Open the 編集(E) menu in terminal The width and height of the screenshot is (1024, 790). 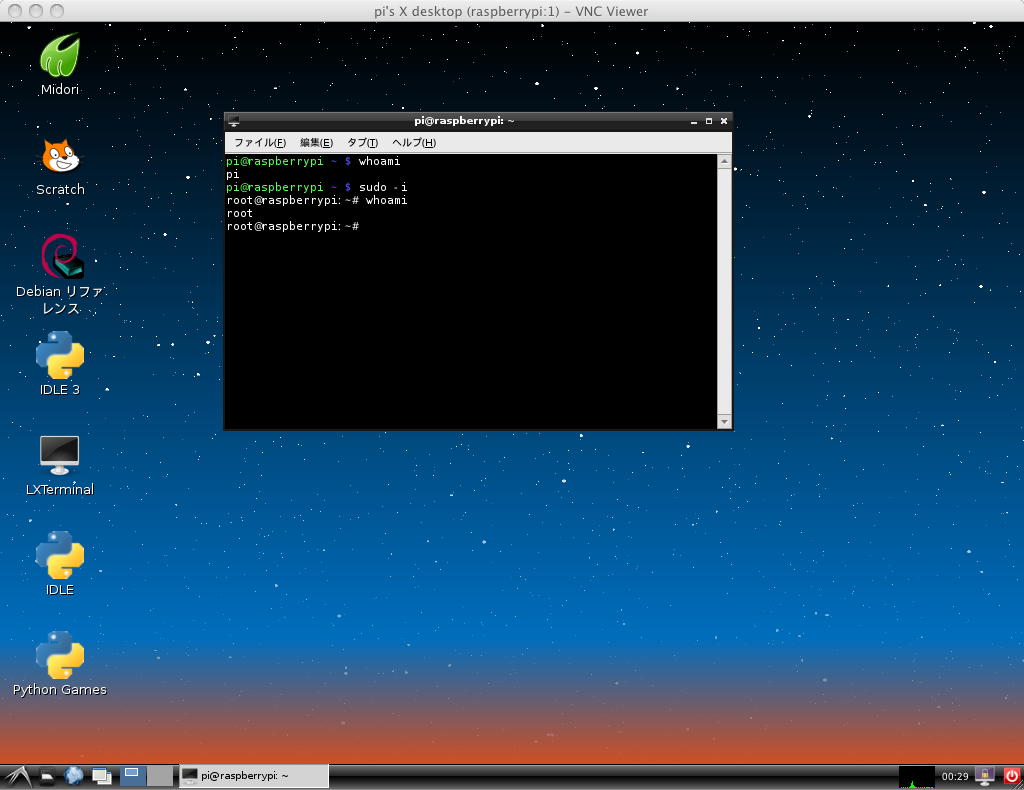(316, 143)
